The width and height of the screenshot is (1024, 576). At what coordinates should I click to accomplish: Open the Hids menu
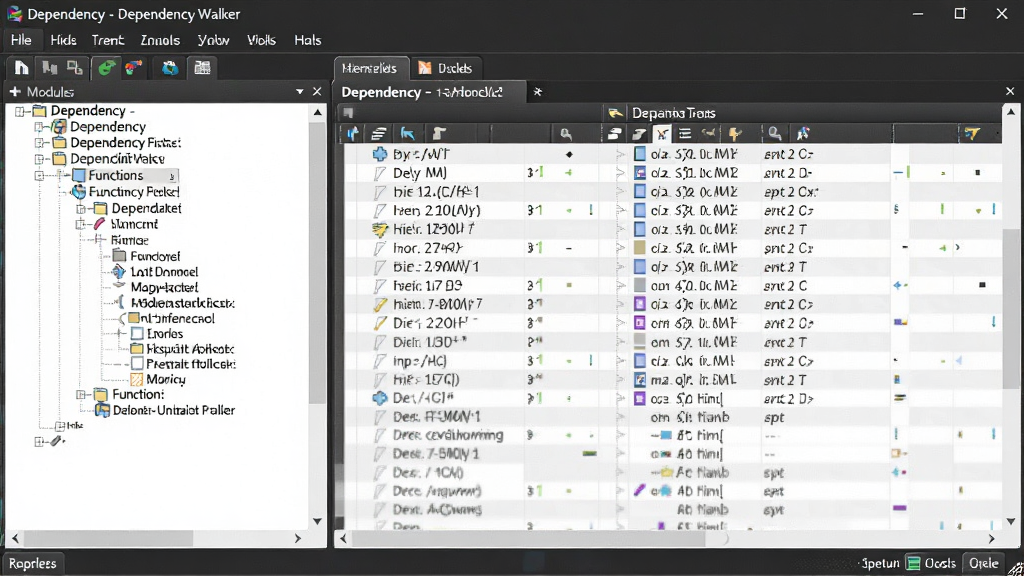pyautogui.click(x=63, y=40)
